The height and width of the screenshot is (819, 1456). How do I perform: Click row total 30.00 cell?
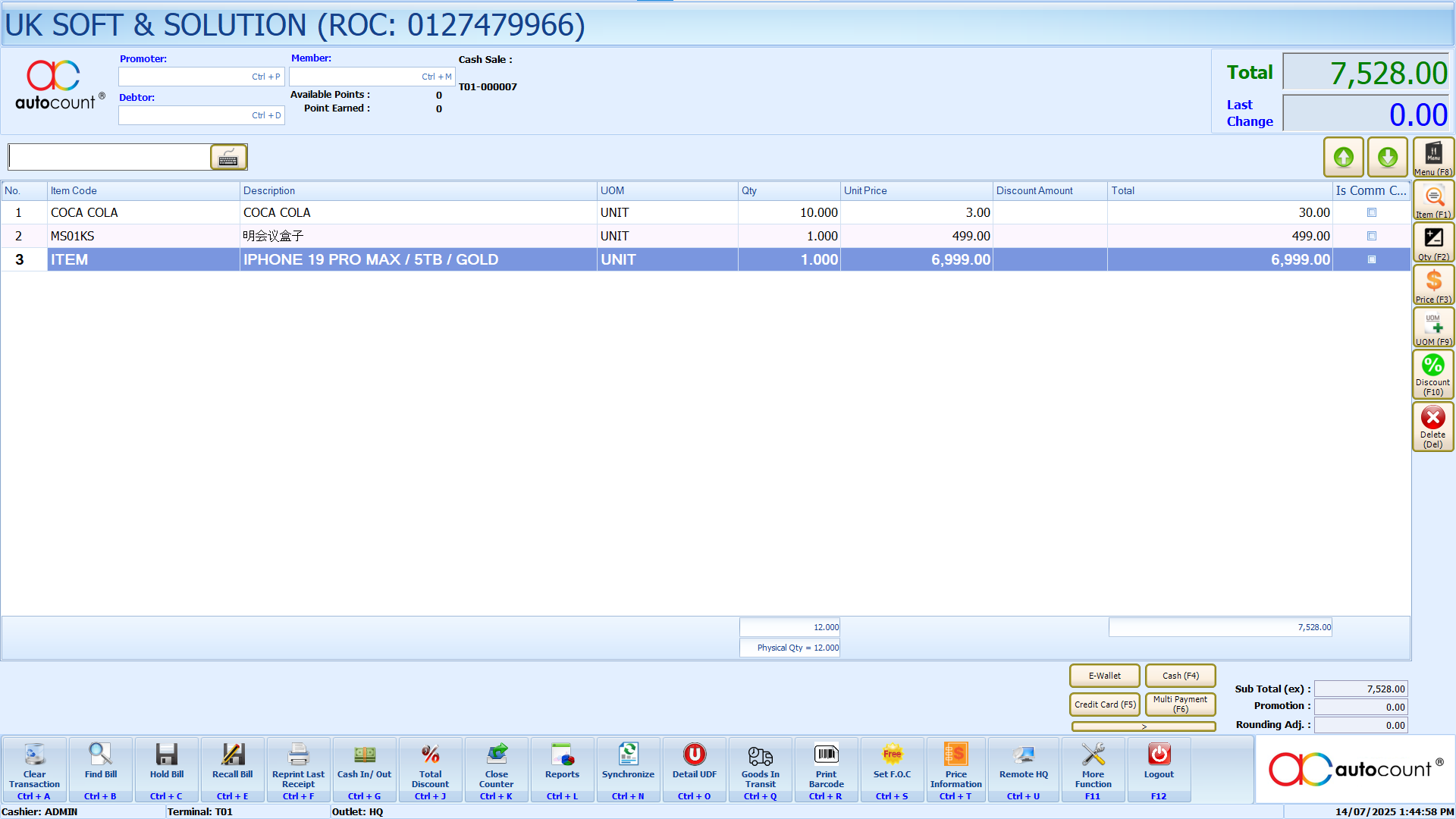(1219, 212)
